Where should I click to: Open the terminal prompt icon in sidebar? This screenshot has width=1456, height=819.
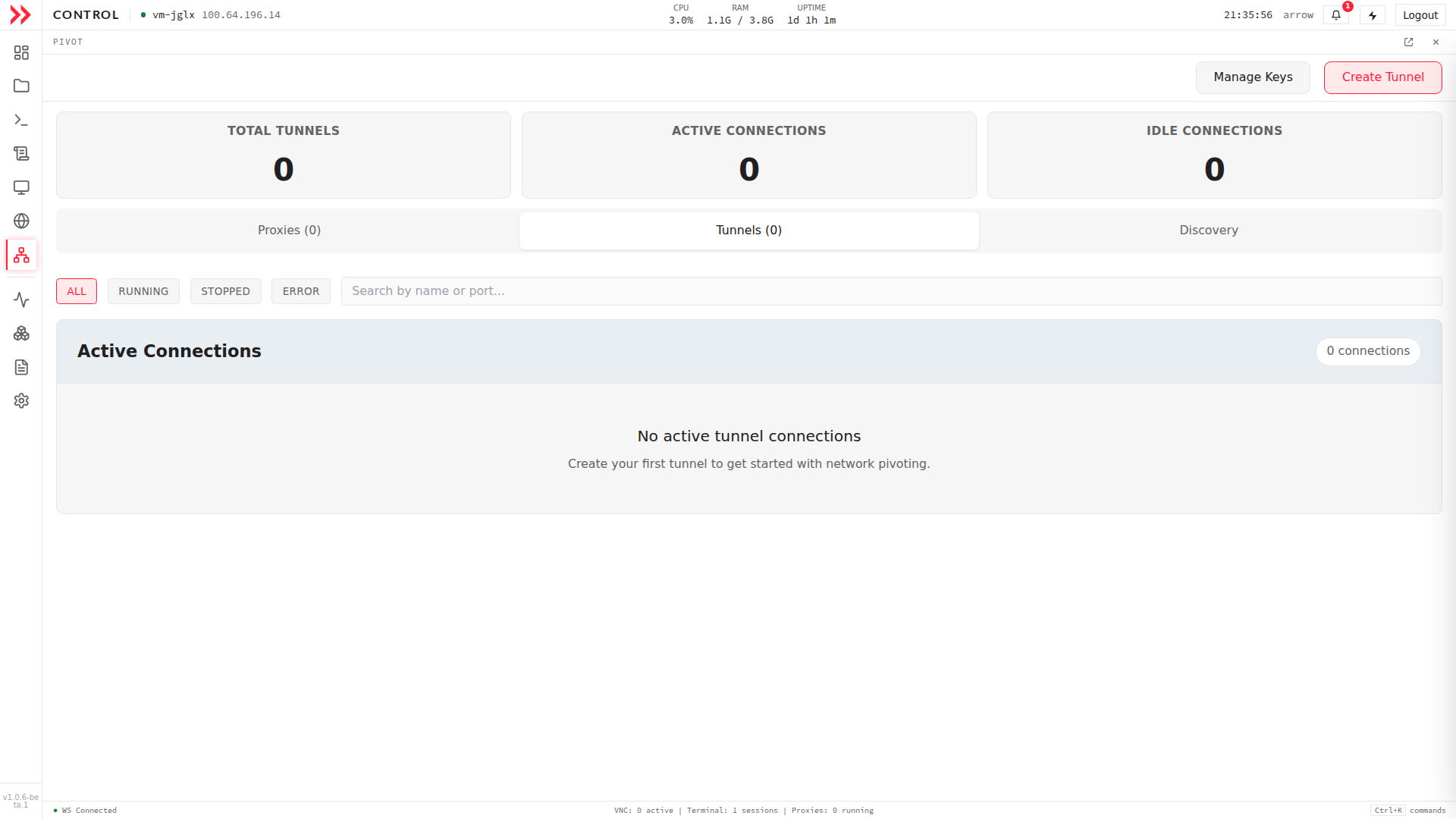(21, 120)
